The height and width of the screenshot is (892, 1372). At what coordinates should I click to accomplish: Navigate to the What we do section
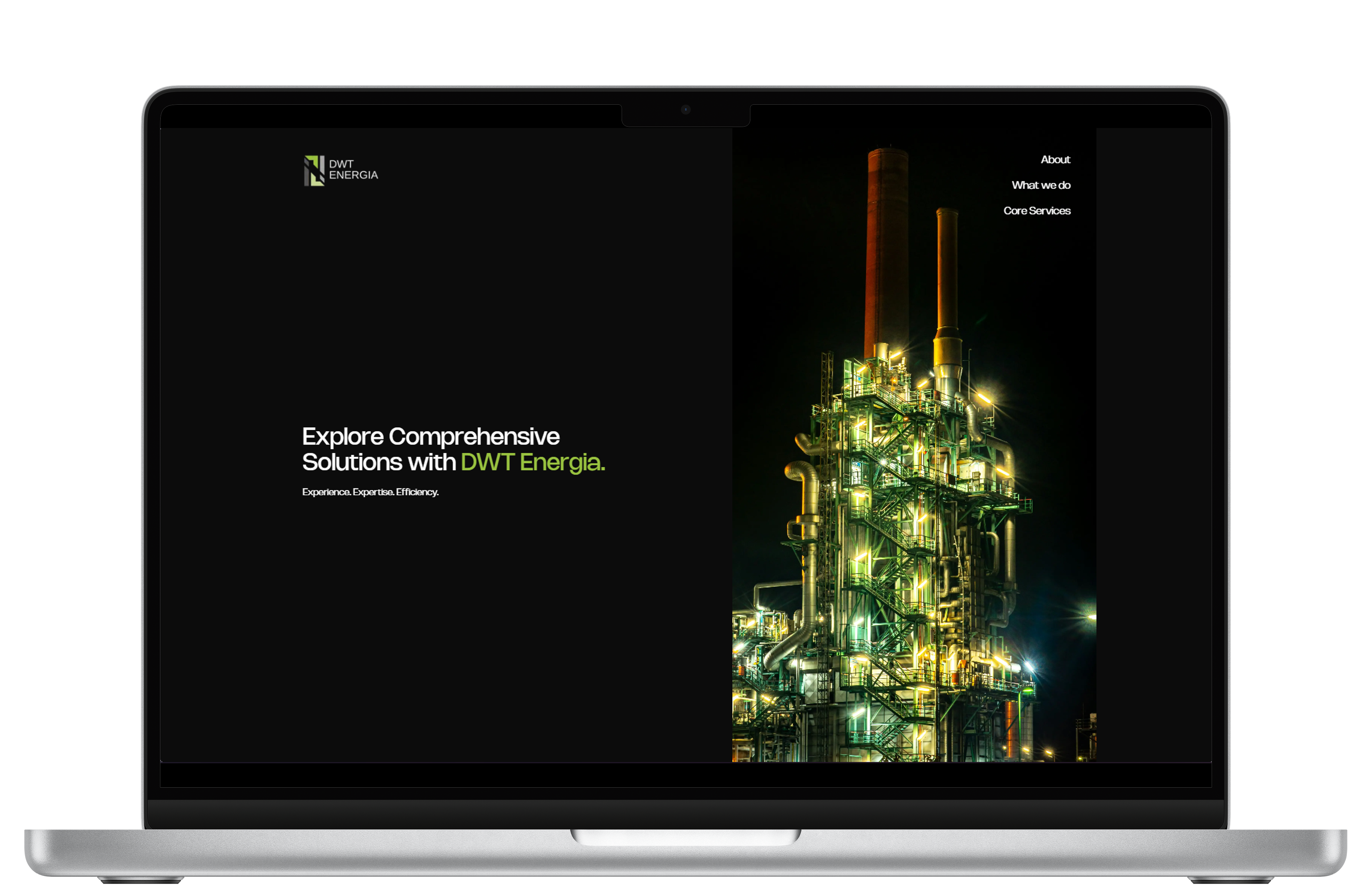(x=1040, y=185)
